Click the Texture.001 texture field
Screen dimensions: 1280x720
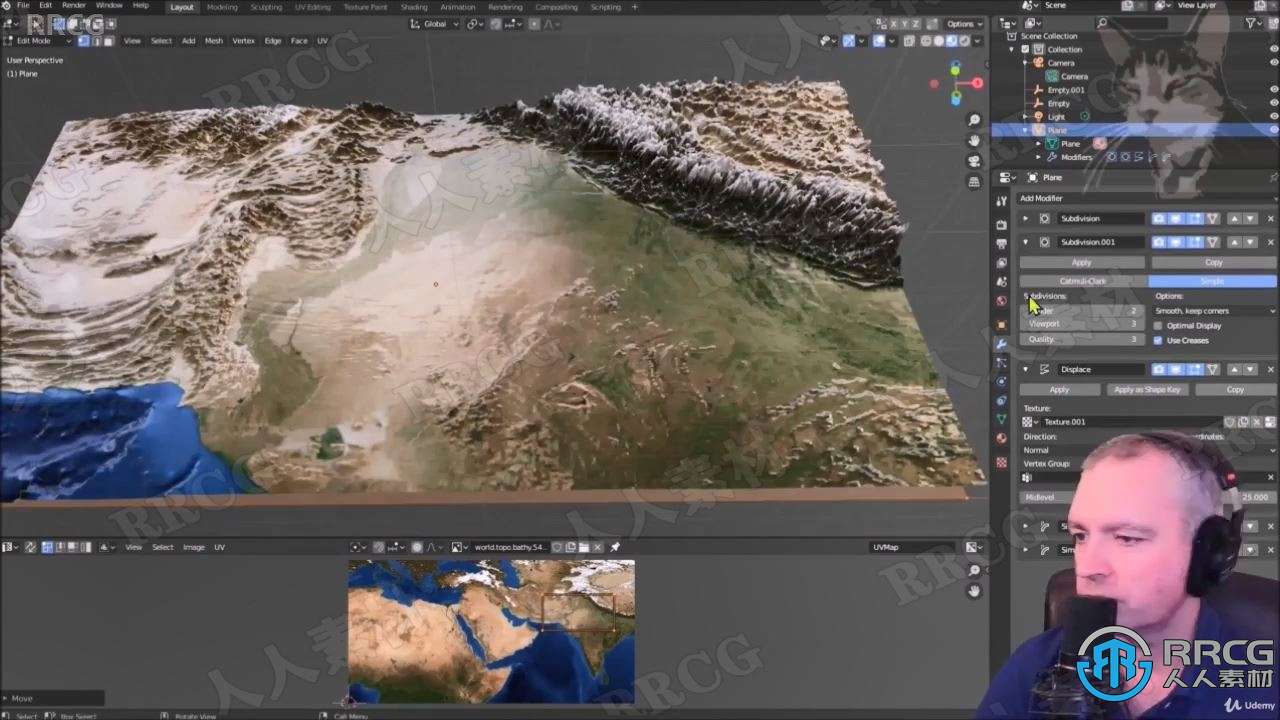click(x=1130, y=422)
